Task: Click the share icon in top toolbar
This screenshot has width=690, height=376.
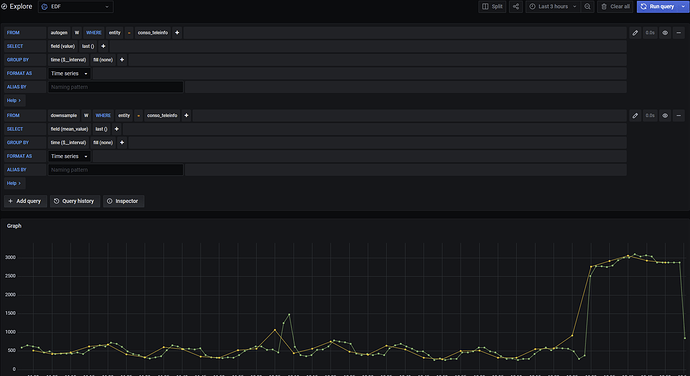Action: tap(516, 7)
